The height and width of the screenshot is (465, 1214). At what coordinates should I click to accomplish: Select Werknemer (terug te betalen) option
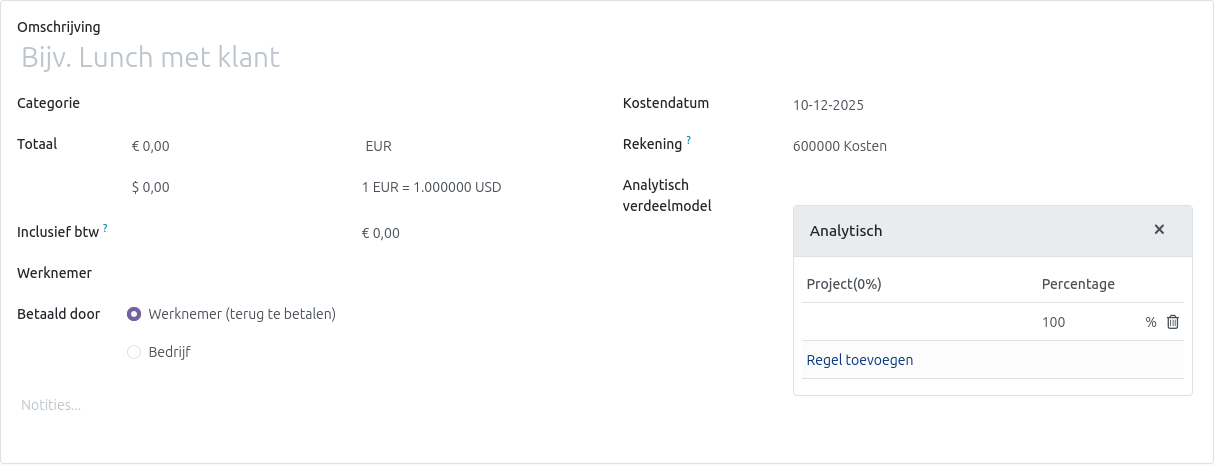point(134,314)
